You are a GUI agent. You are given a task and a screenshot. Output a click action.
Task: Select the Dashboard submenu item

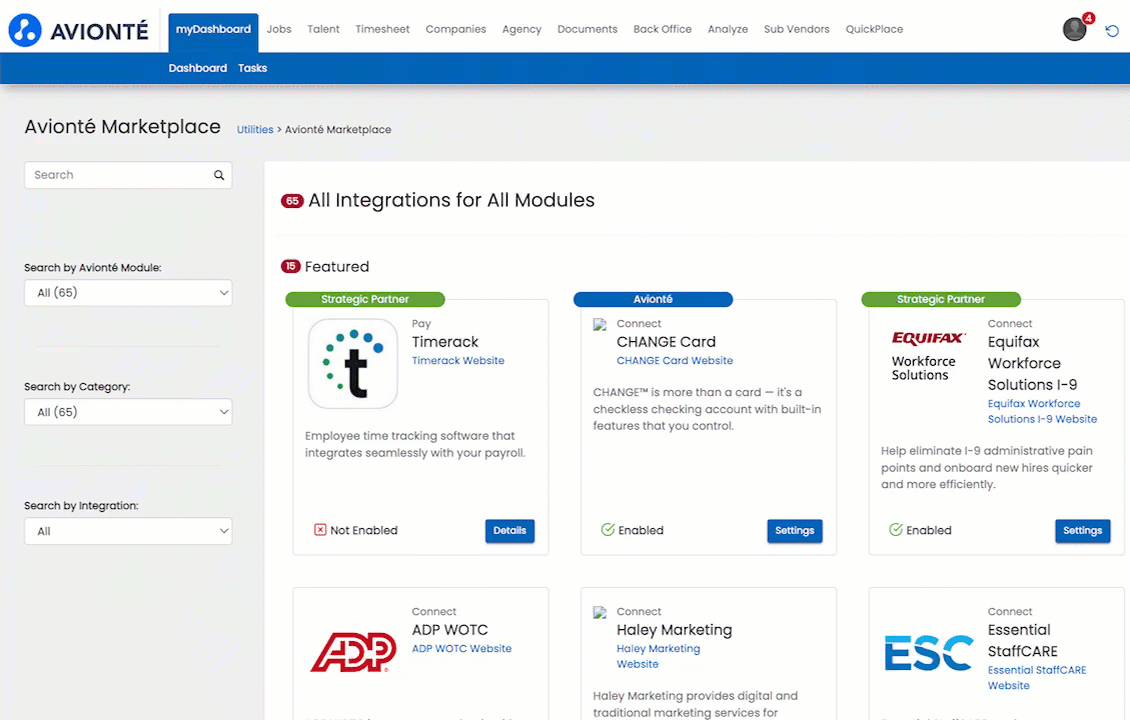tap(197, 68)
